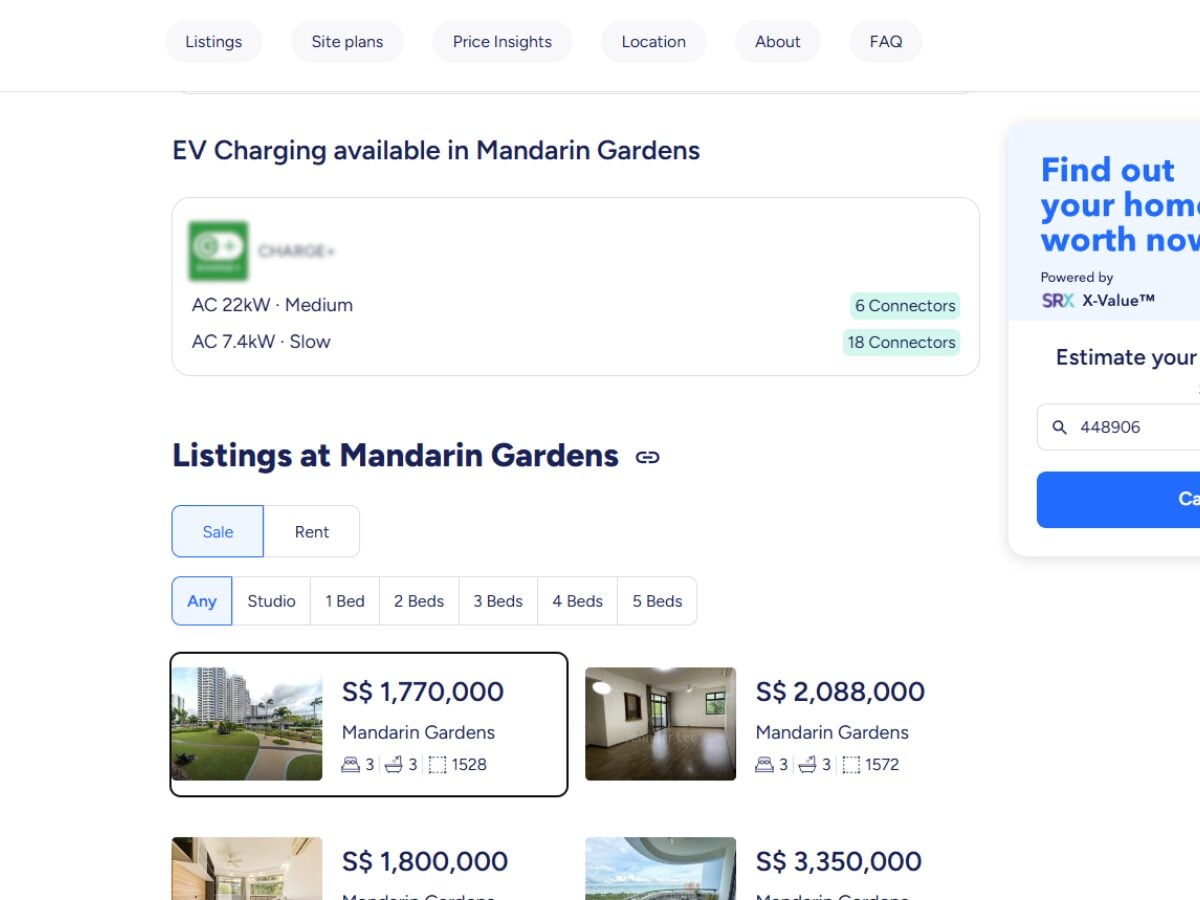This screenshot has width=1200, height=900.
Task: Click thumbnail of S$ 1,770,000 listing
Action: pyautogui.click(x=247, y=724)
